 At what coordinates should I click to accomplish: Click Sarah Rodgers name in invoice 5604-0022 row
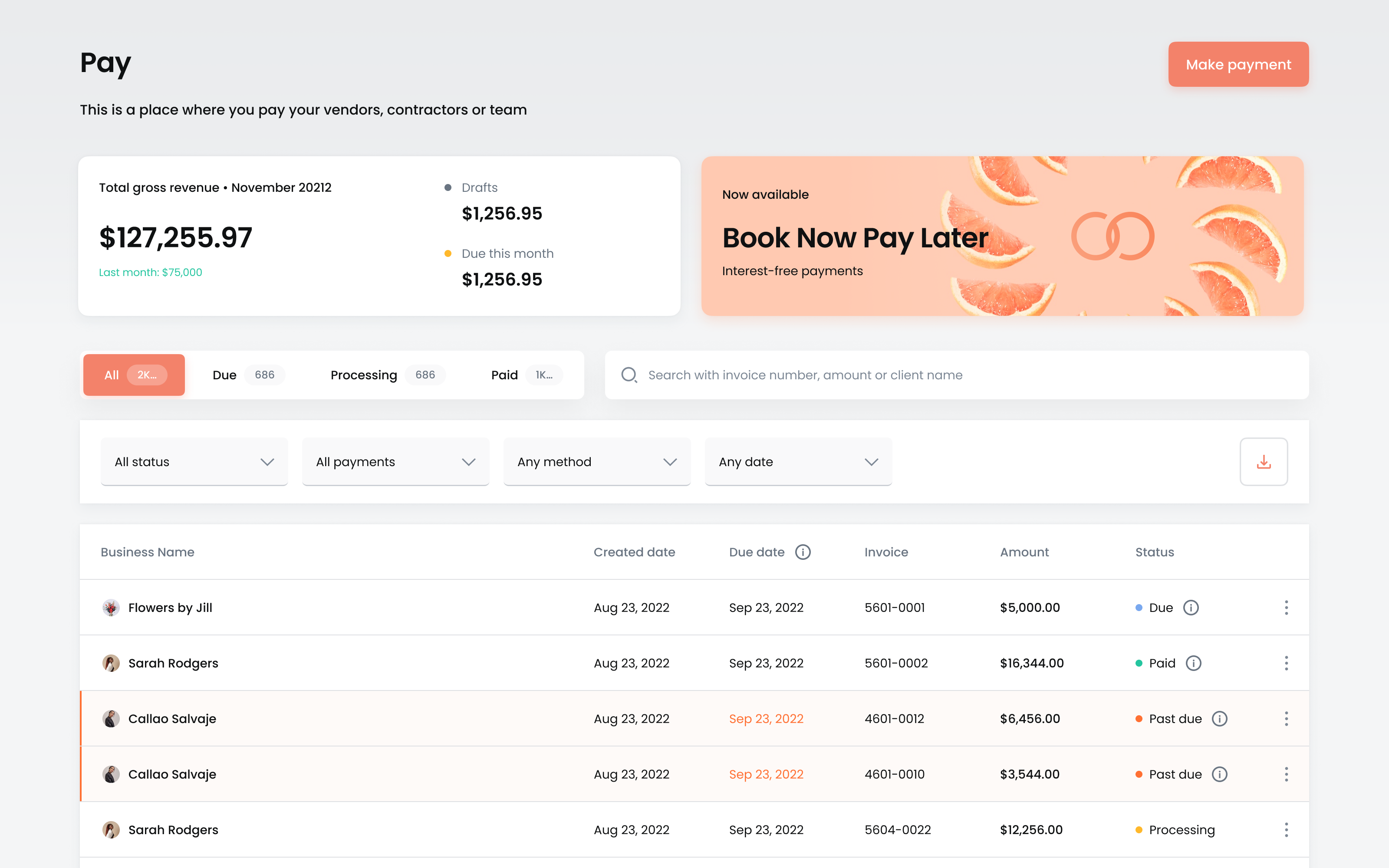(173, 829)
